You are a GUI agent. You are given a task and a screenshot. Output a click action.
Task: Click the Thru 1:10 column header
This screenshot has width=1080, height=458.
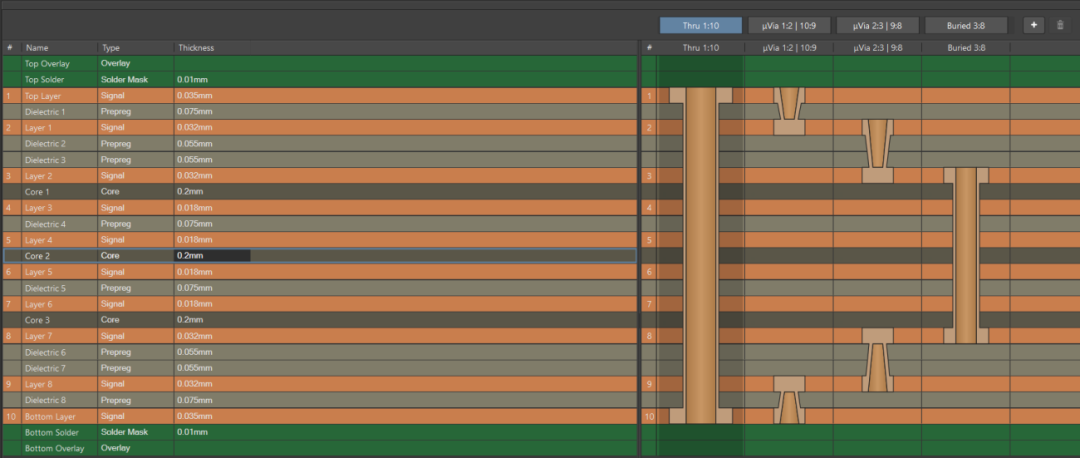700,48
